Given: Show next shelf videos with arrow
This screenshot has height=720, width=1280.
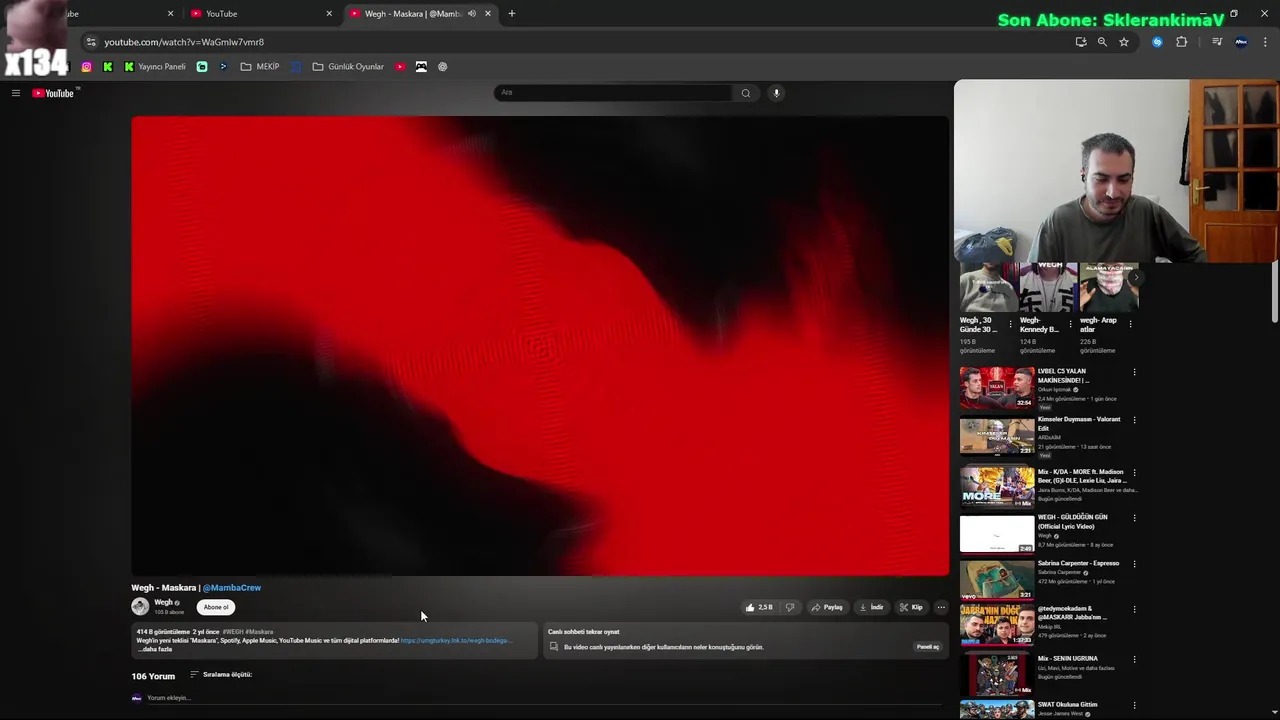Looking at the screenshot, I should [1135, 277].
